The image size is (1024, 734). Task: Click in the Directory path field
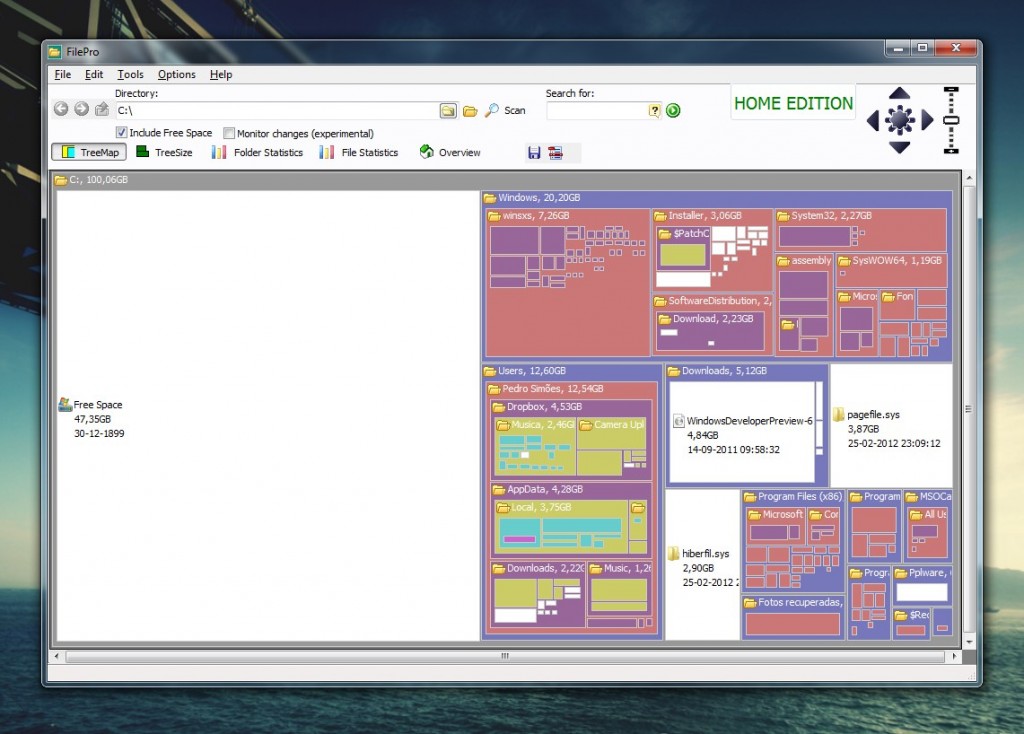[278, 111]
